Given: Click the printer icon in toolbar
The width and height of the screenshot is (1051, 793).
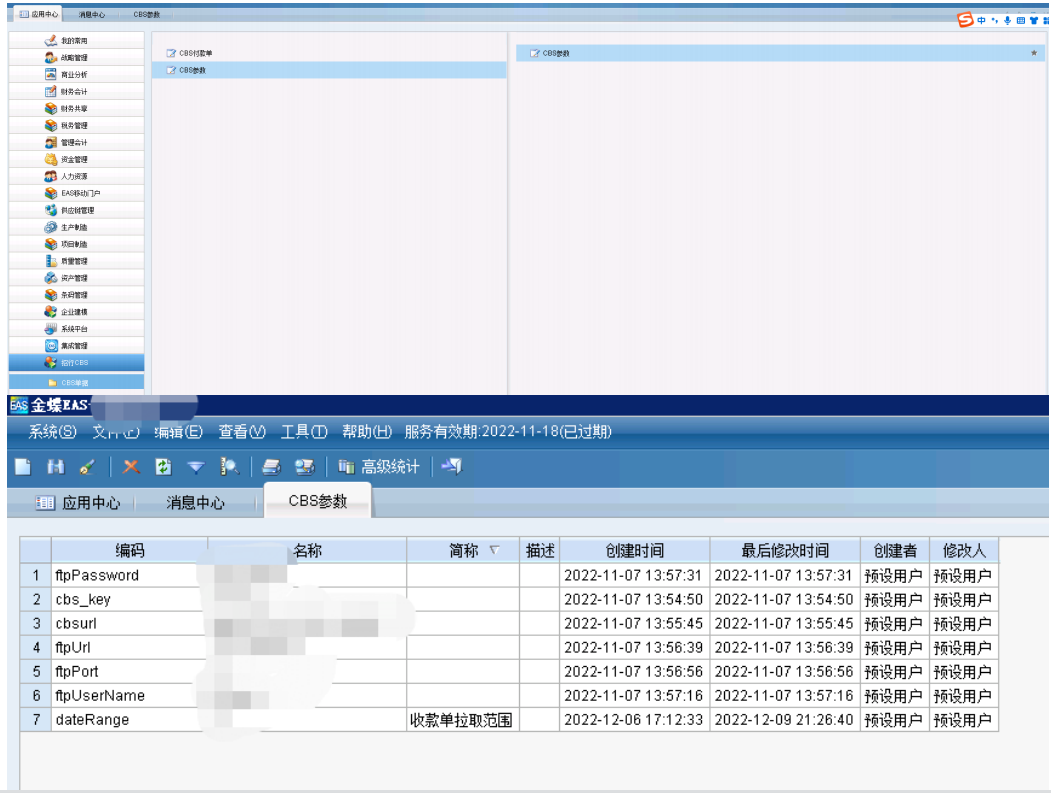Looking at the screenshot, I should click(271, 467).
